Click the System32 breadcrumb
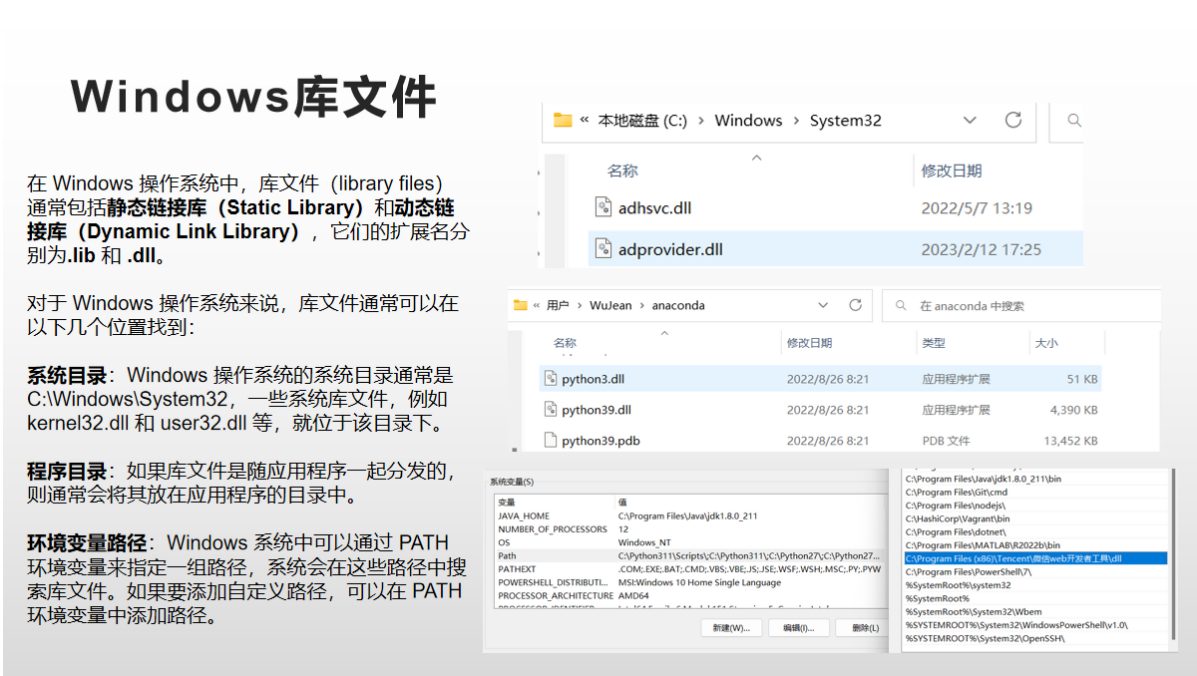The image size is (1197, 676). [x=845, y=121]
